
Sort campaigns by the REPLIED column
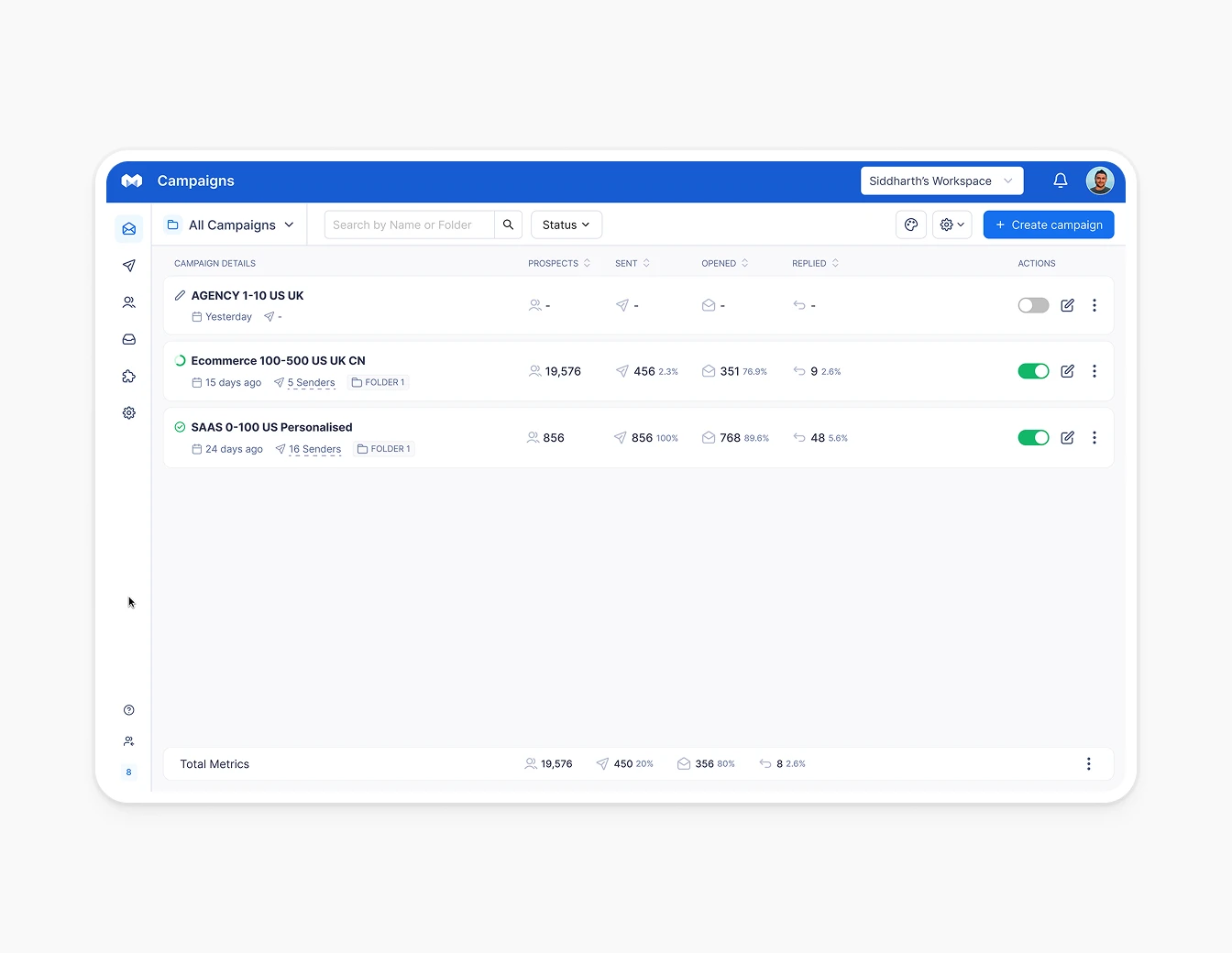pos(814,263)
